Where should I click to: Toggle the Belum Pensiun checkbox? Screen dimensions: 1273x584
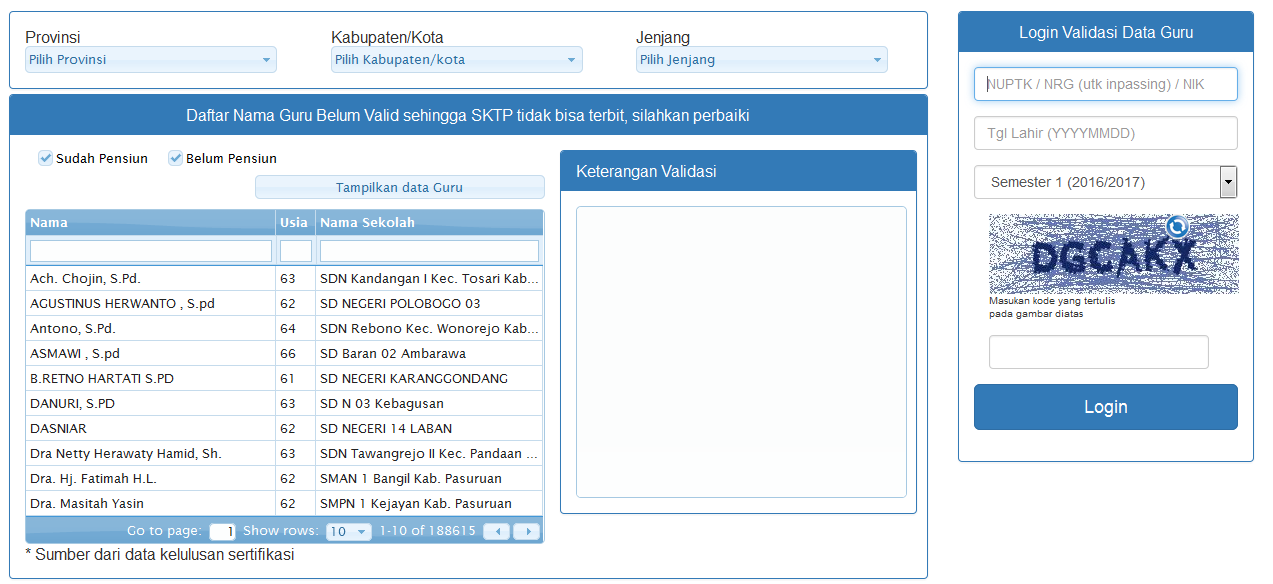[175, 158]
